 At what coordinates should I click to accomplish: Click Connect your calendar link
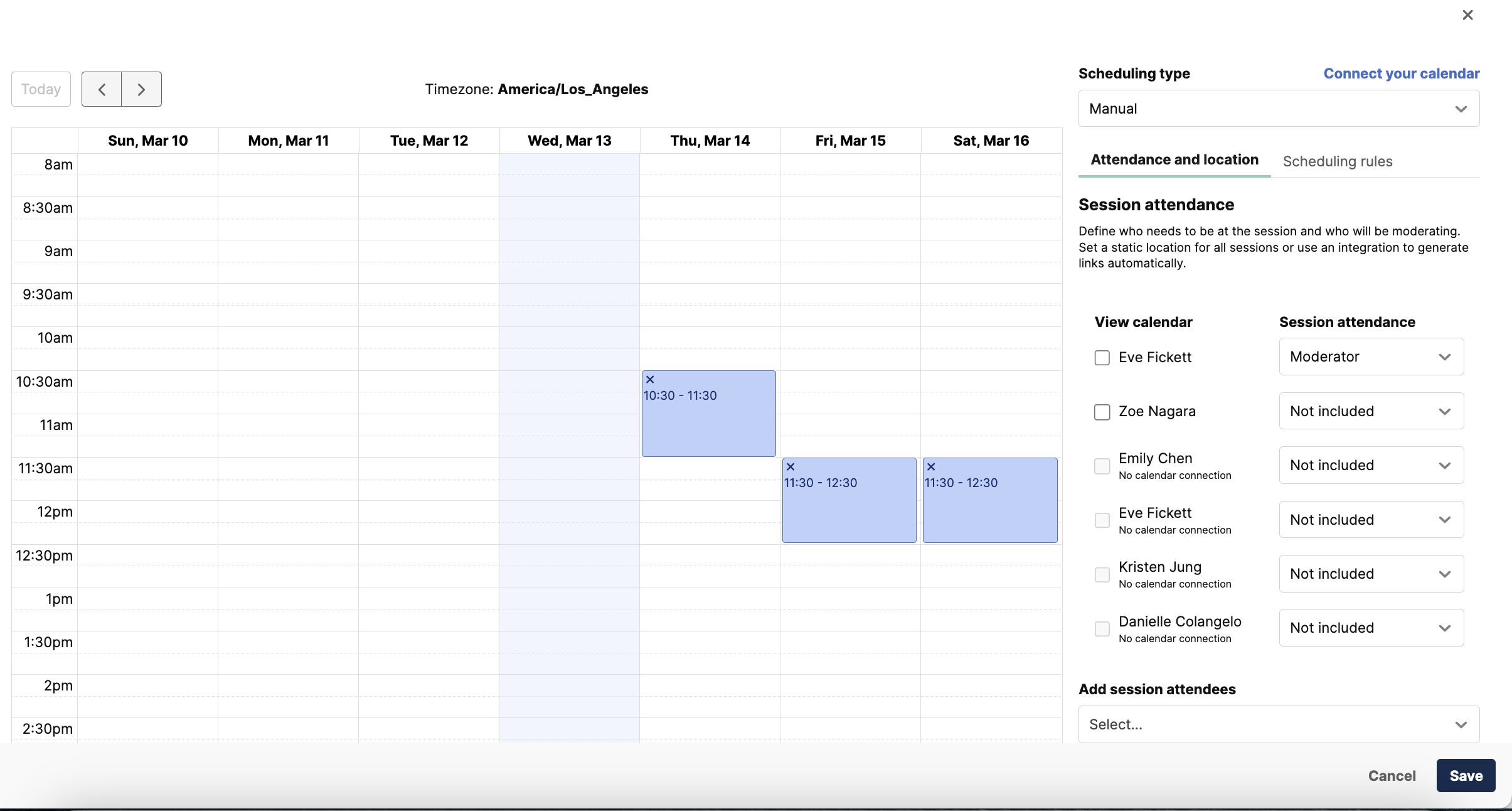[1402, 73]
